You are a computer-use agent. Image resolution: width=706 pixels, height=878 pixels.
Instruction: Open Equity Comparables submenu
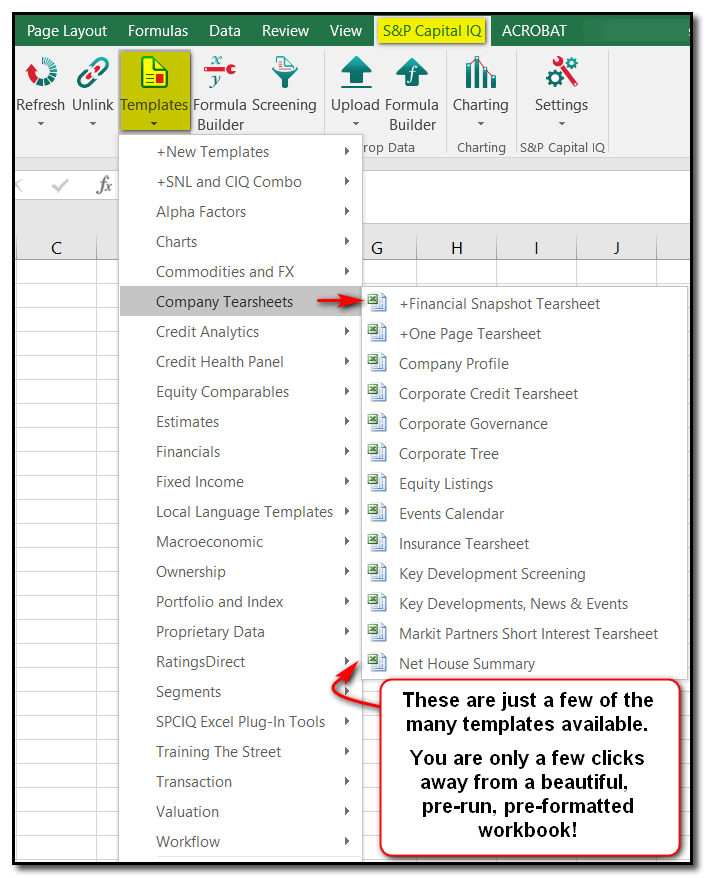point(241,391)
